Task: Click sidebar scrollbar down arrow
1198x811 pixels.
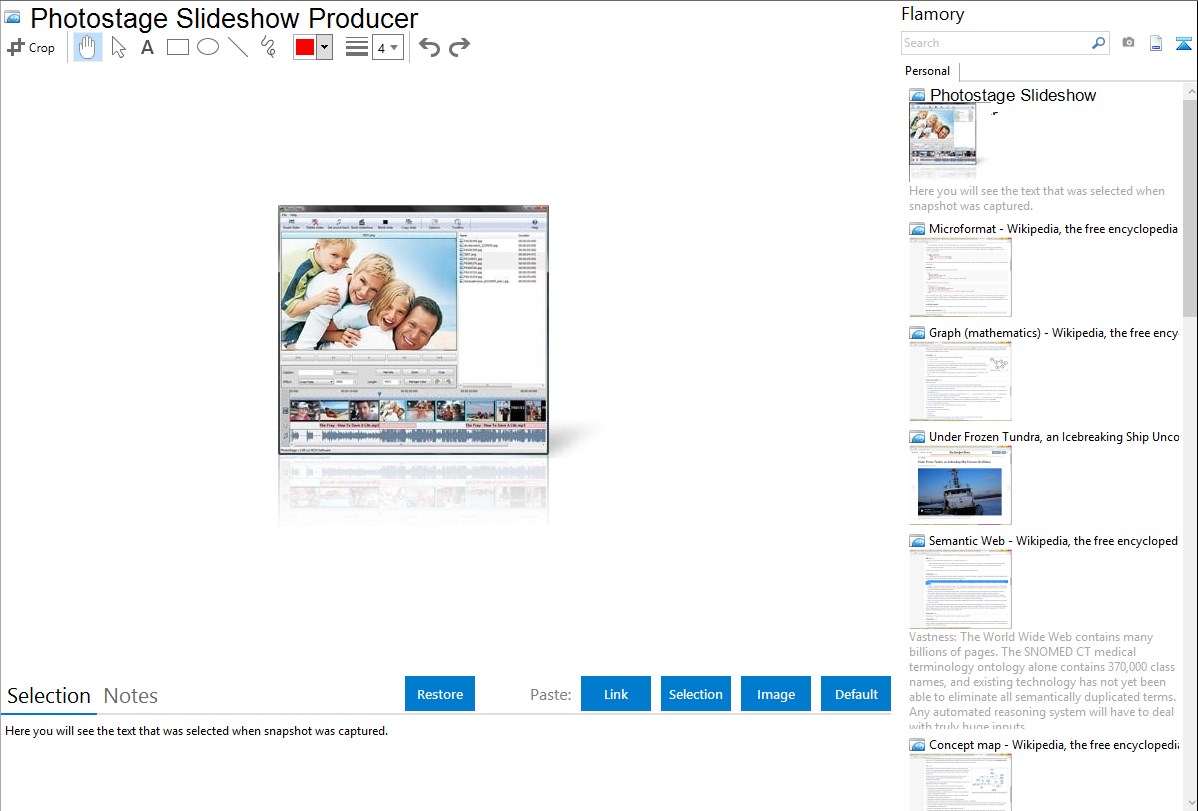Action: 1190,803
